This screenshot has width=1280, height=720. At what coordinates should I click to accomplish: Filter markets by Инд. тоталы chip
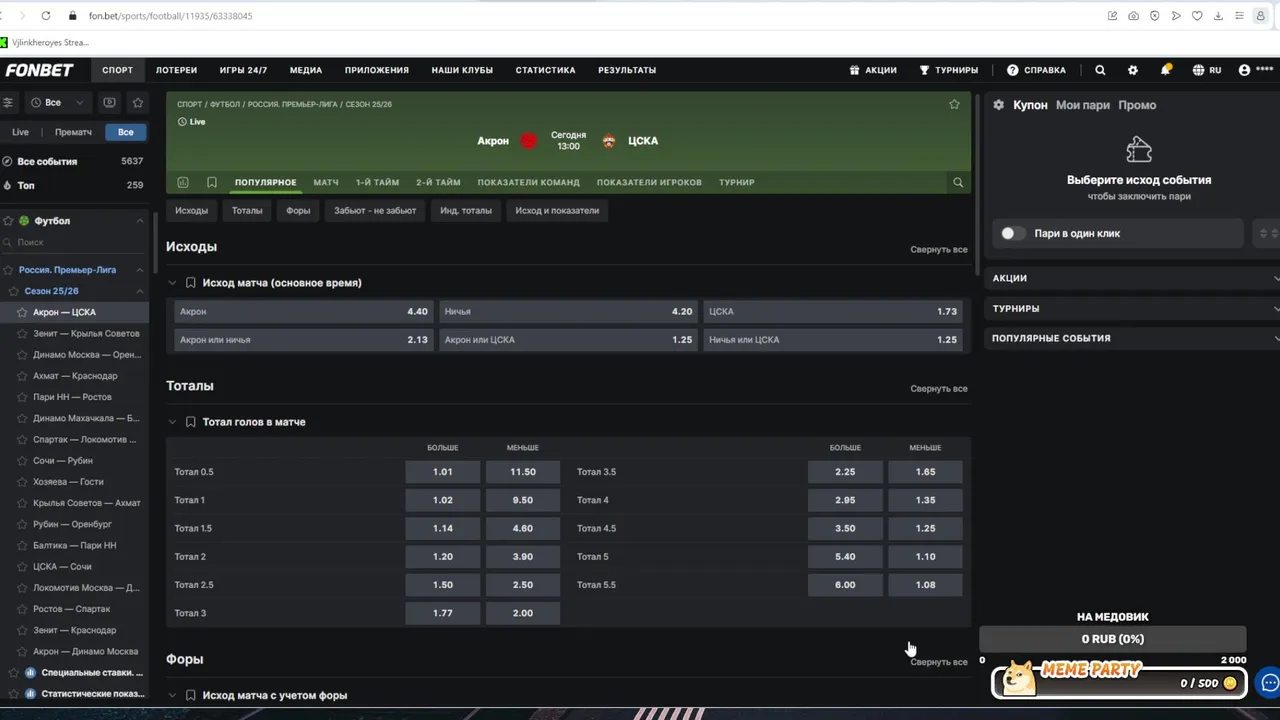point(466,210)
